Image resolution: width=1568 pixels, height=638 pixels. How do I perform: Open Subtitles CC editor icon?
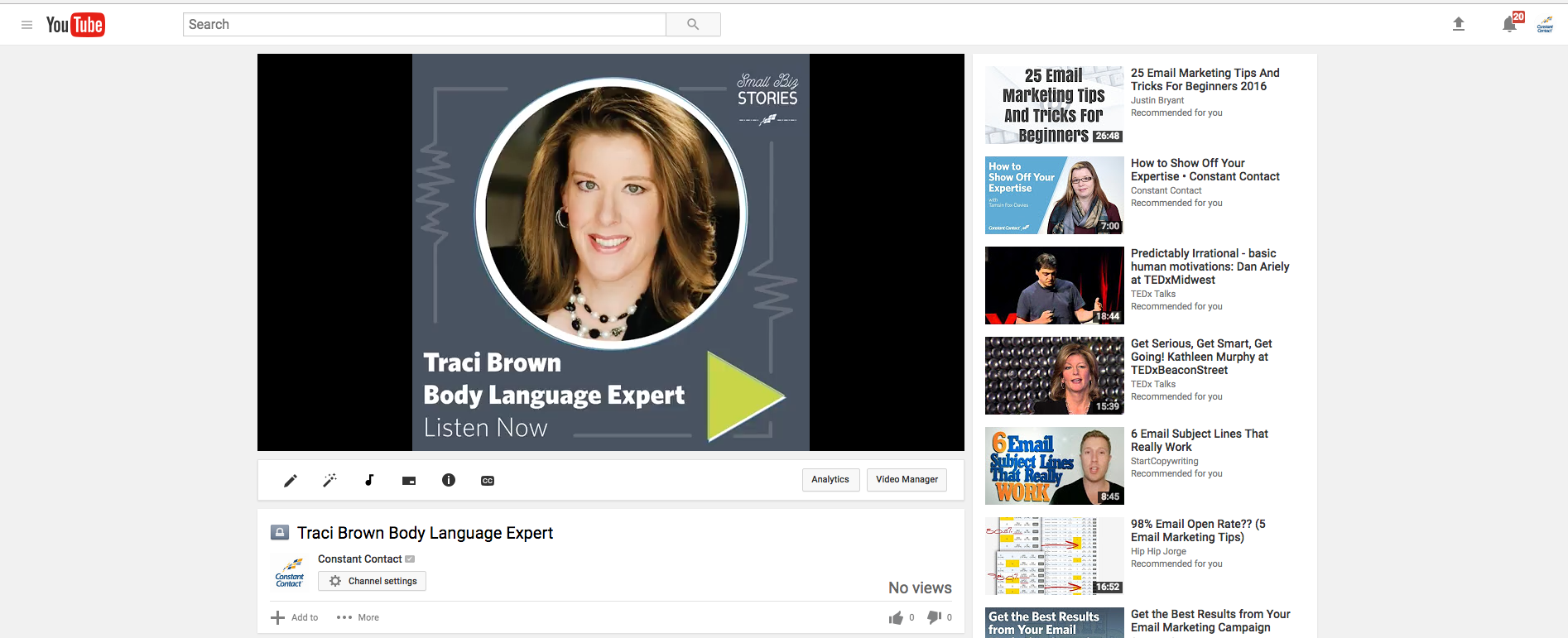(488, 481)
